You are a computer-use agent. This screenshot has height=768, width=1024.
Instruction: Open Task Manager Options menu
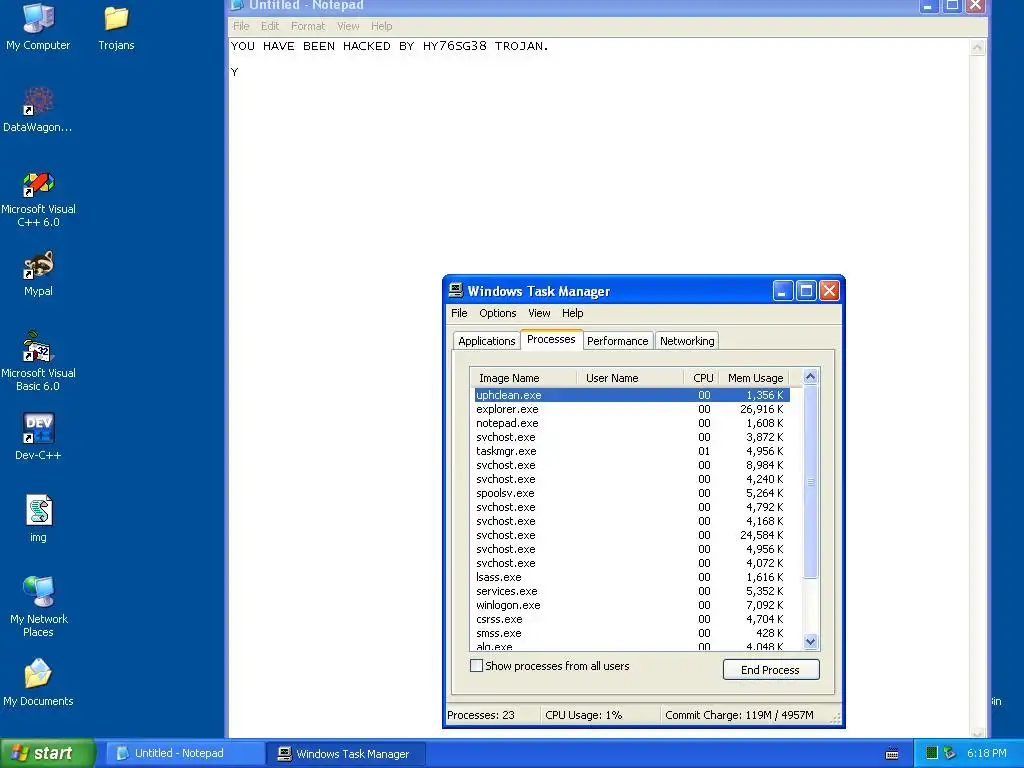pos(498,313)
